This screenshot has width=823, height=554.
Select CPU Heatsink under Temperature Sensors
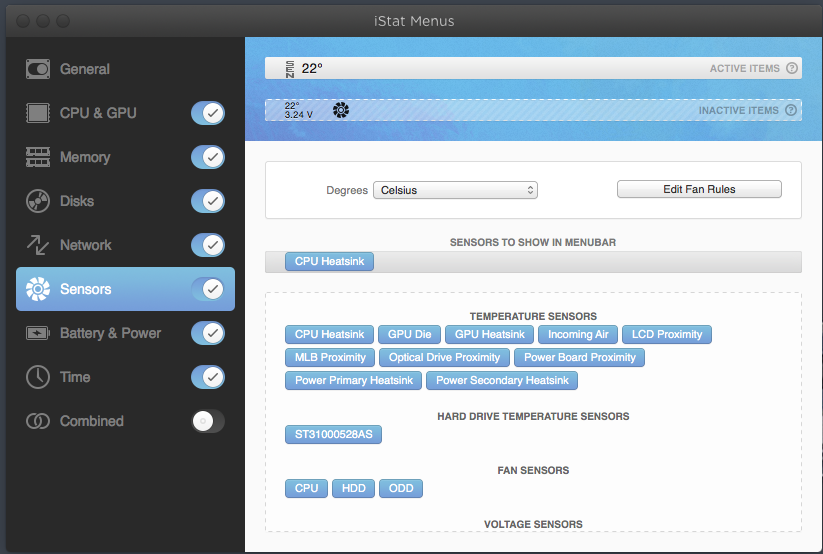[x=329, y=335]
